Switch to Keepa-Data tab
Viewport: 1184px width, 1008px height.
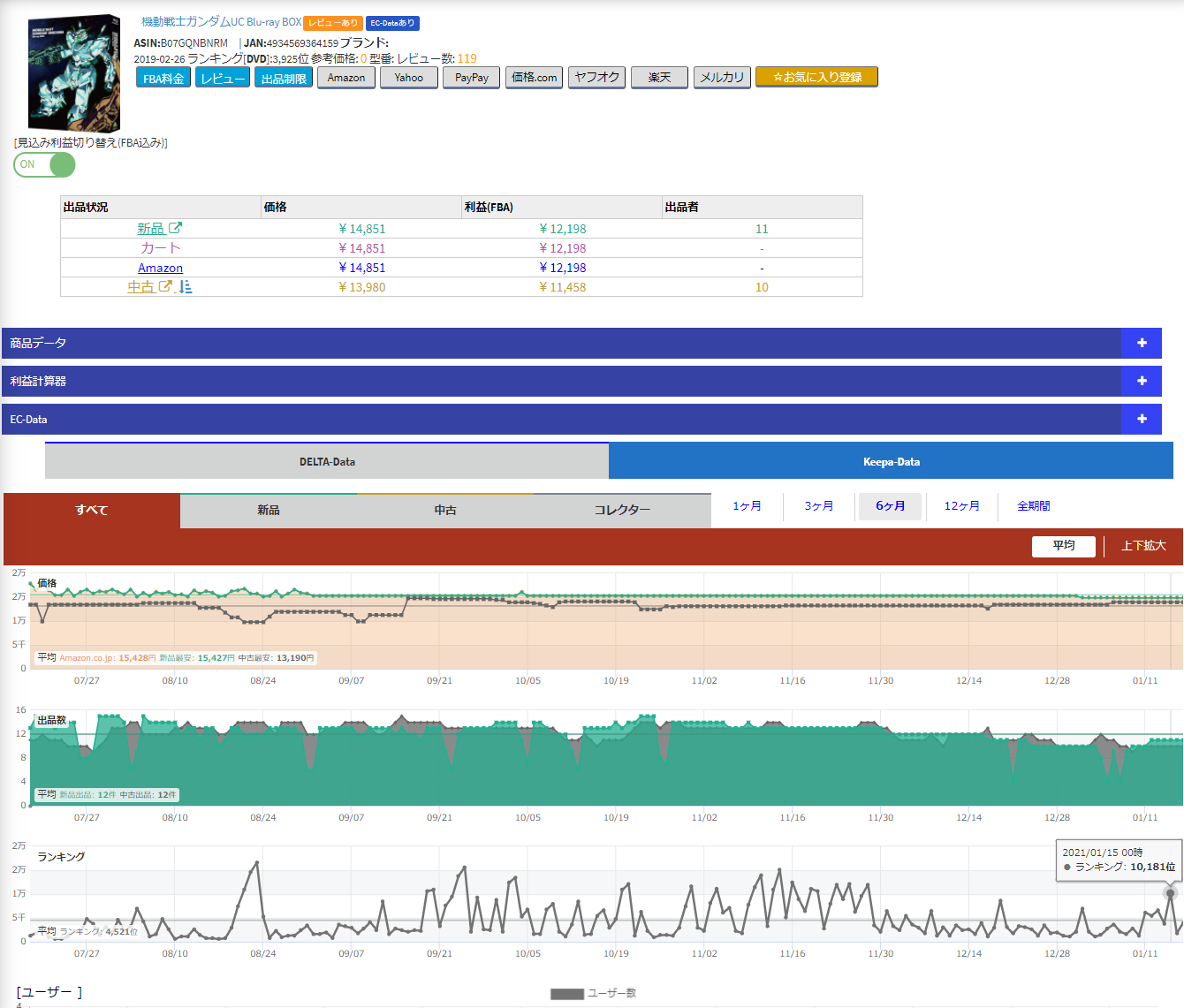click(x=891, y=461)
